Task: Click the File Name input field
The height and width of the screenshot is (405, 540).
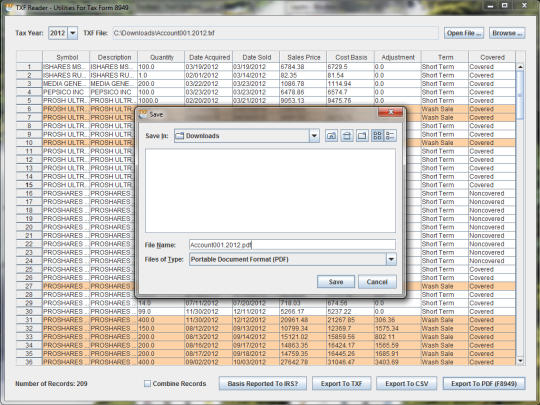Action: point(292,245)
